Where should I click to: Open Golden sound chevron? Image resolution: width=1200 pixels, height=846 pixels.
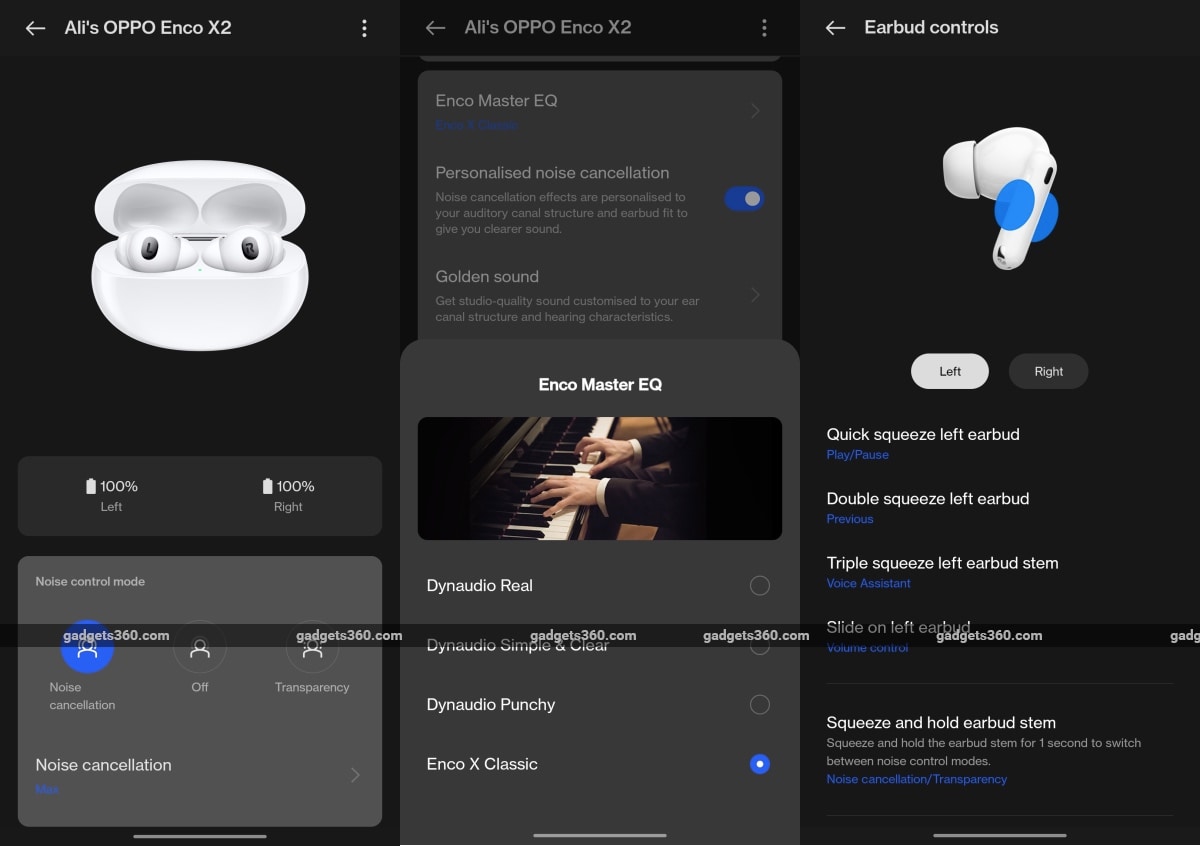pyautogui.click(x=755, y=295)
